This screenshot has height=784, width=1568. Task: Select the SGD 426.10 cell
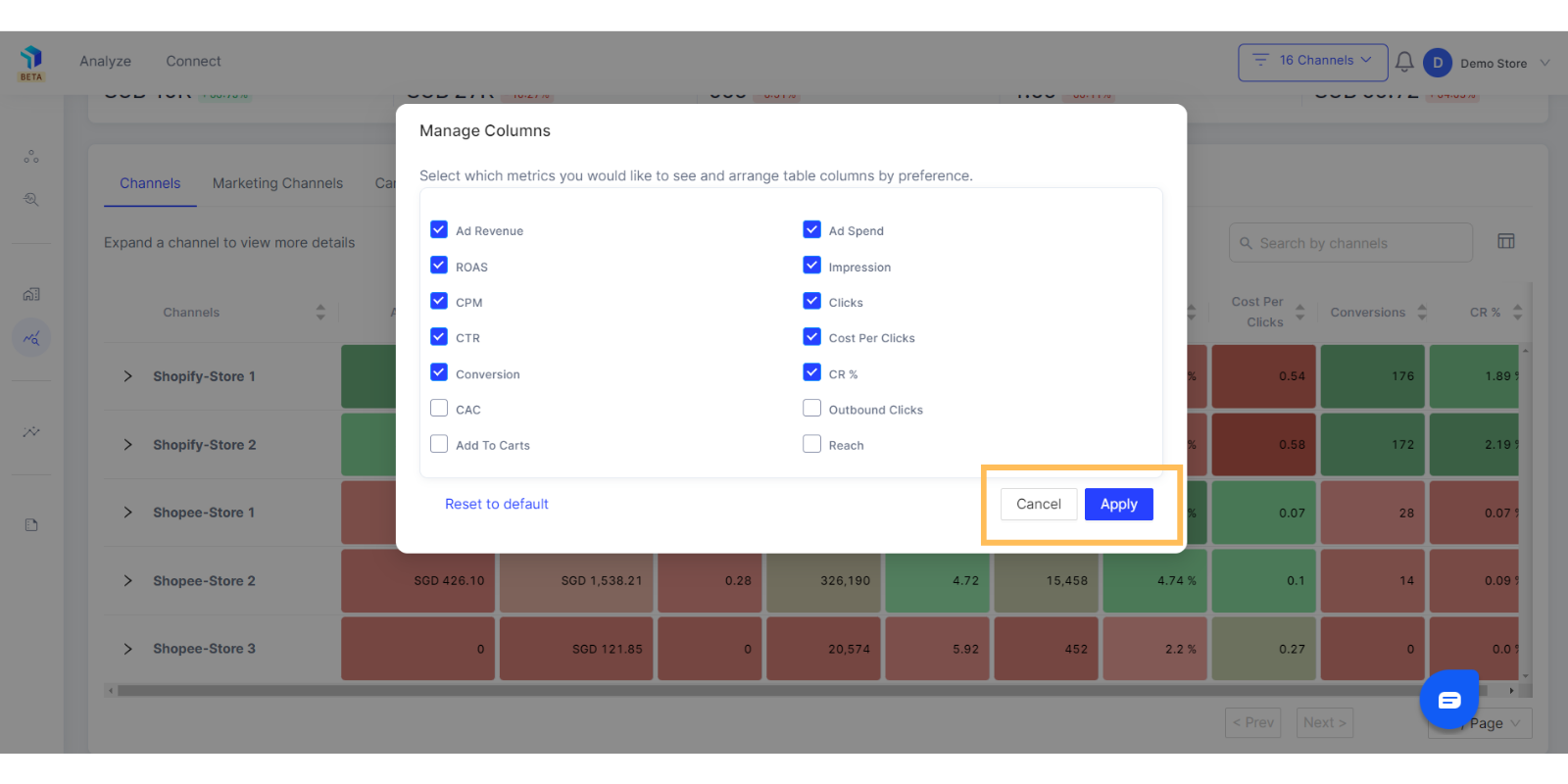point(418,581)
